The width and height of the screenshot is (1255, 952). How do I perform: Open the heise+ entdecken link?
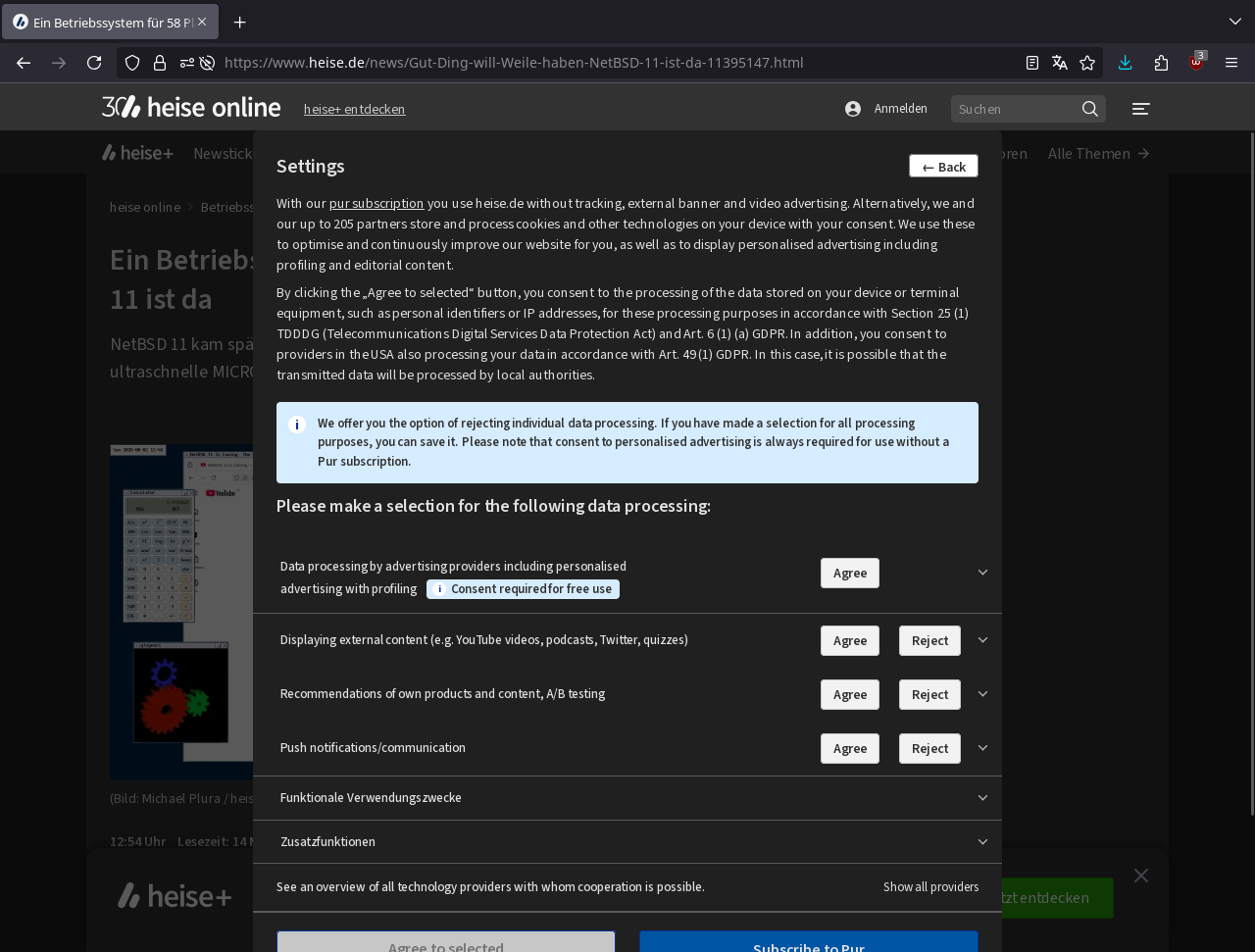tap(354, 109)
